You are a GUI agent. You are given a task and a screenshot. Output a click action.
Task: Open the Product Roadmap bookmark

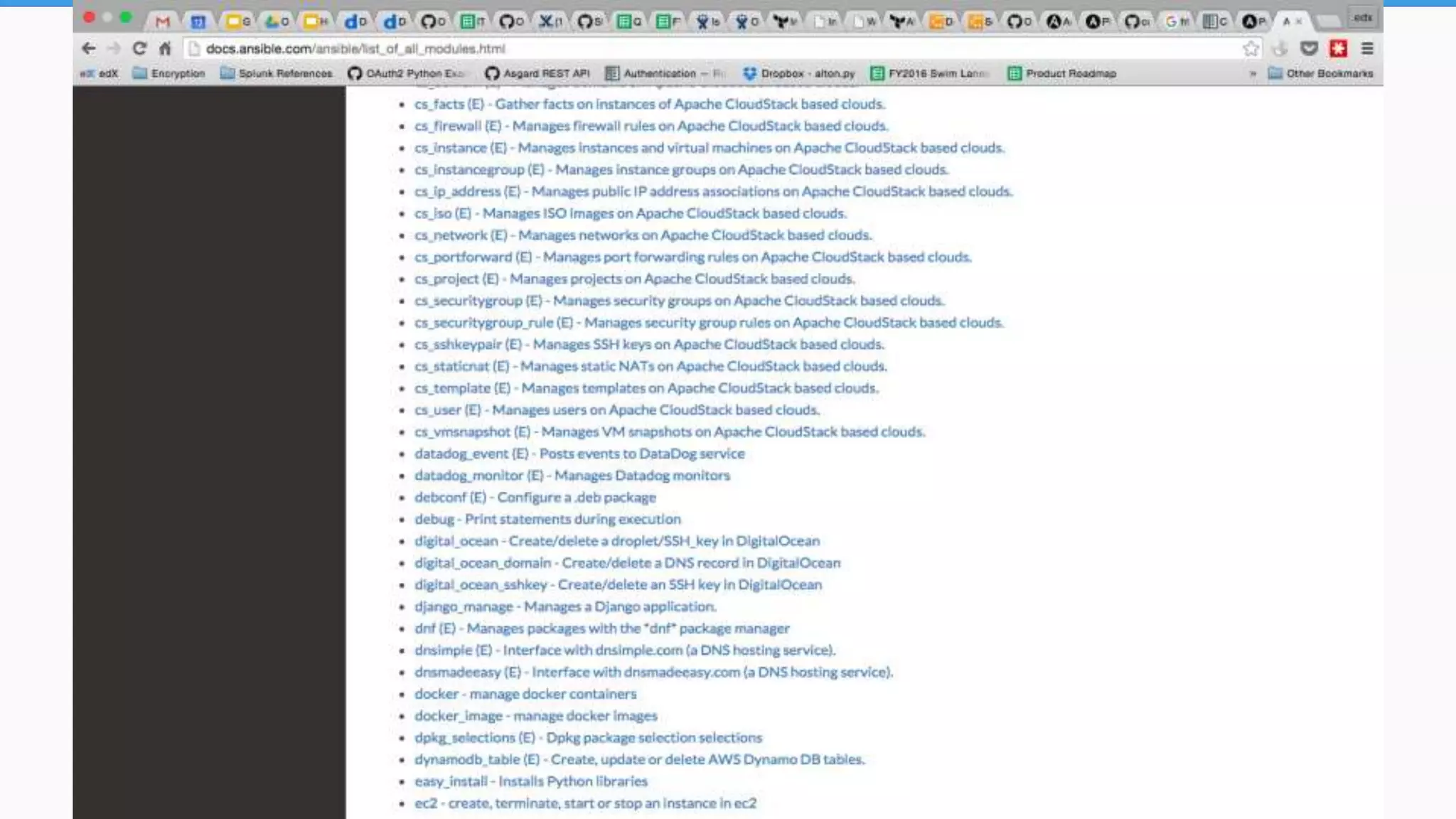[x=1062, y=73]
